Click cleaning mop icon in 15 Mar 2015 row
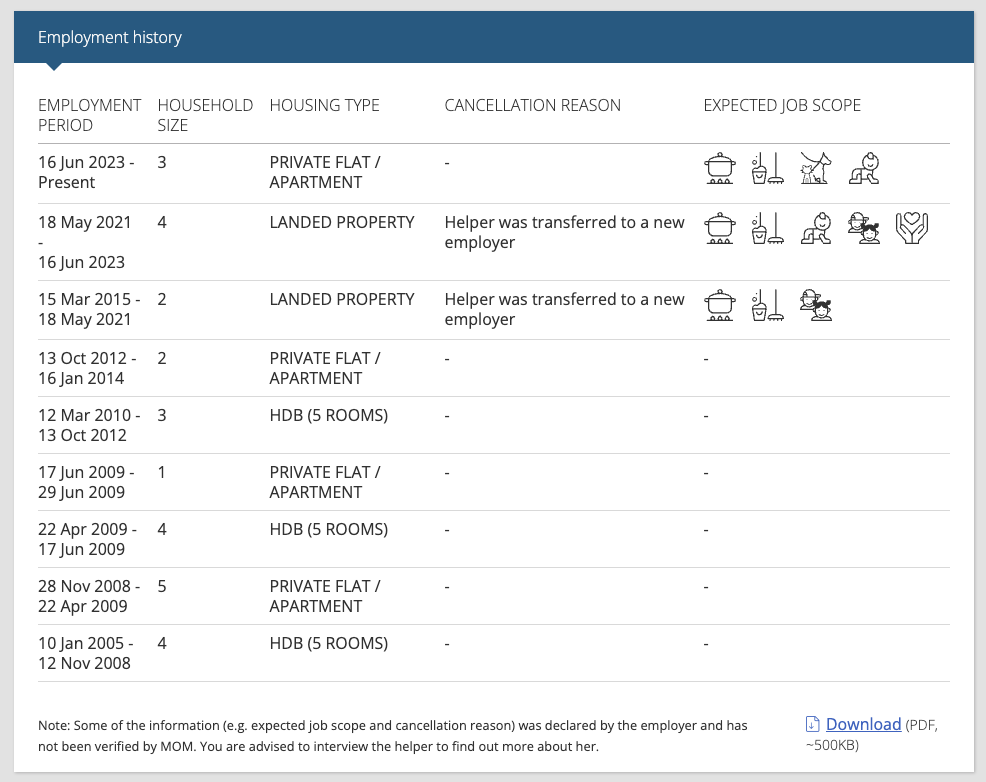The image size is (986, 782). [767, 305]
